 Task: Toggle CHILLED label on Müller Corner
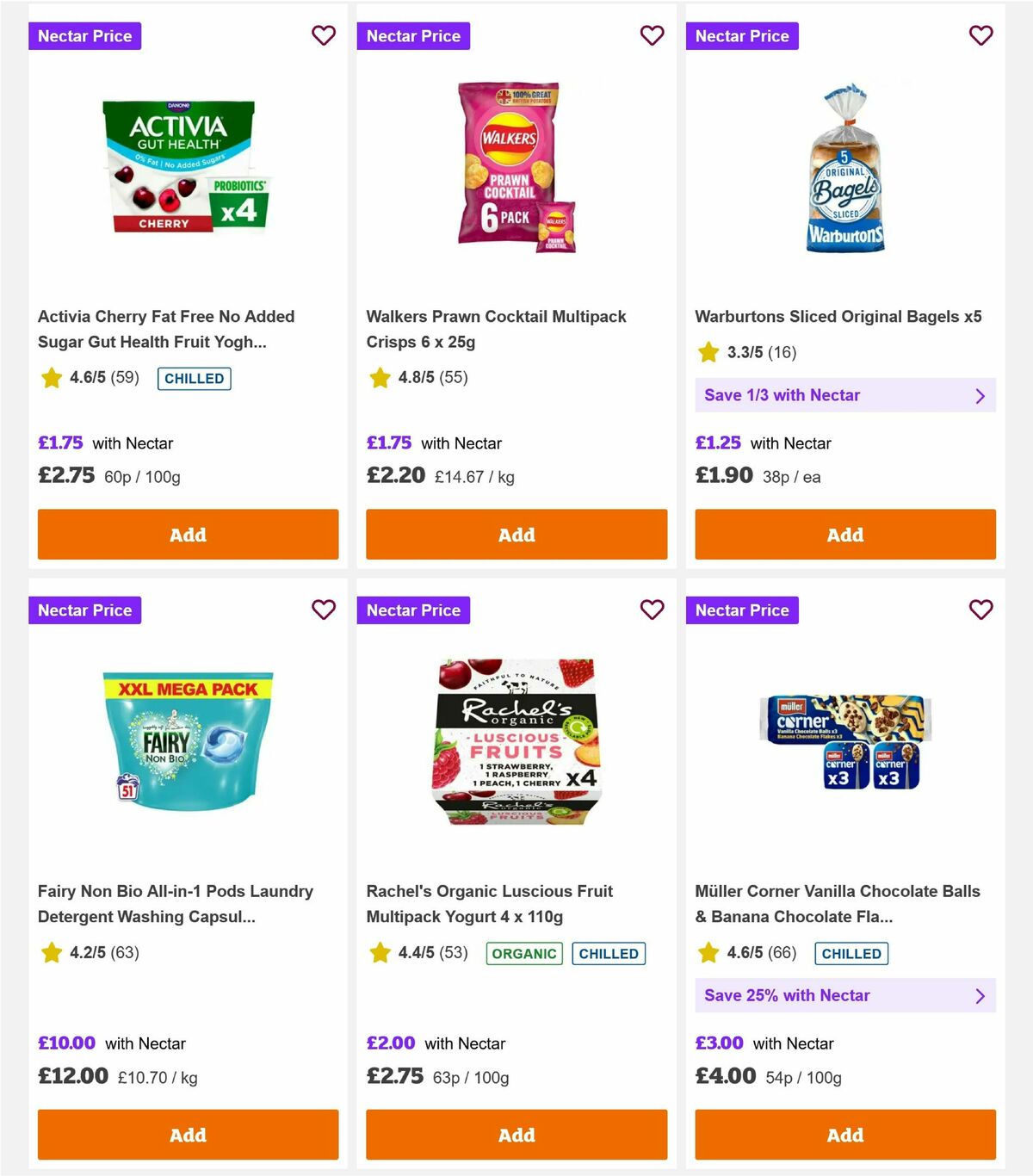click(851, 953)
